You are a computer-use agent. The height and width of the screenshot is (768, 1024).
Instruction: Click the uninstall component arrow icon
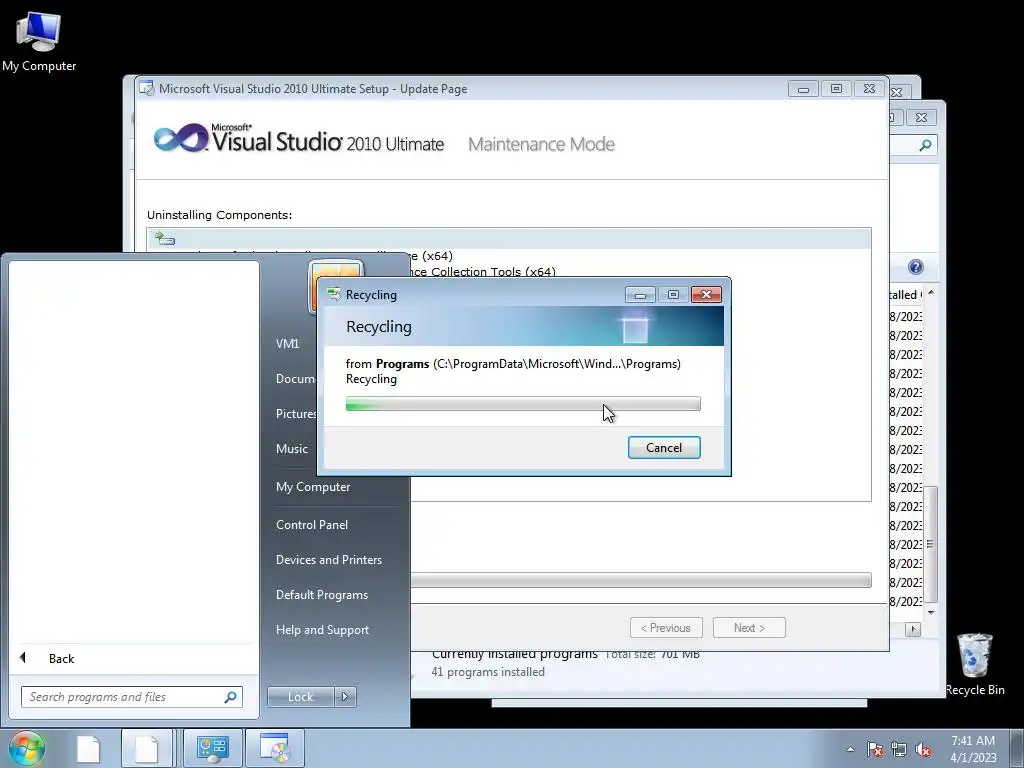165,238
